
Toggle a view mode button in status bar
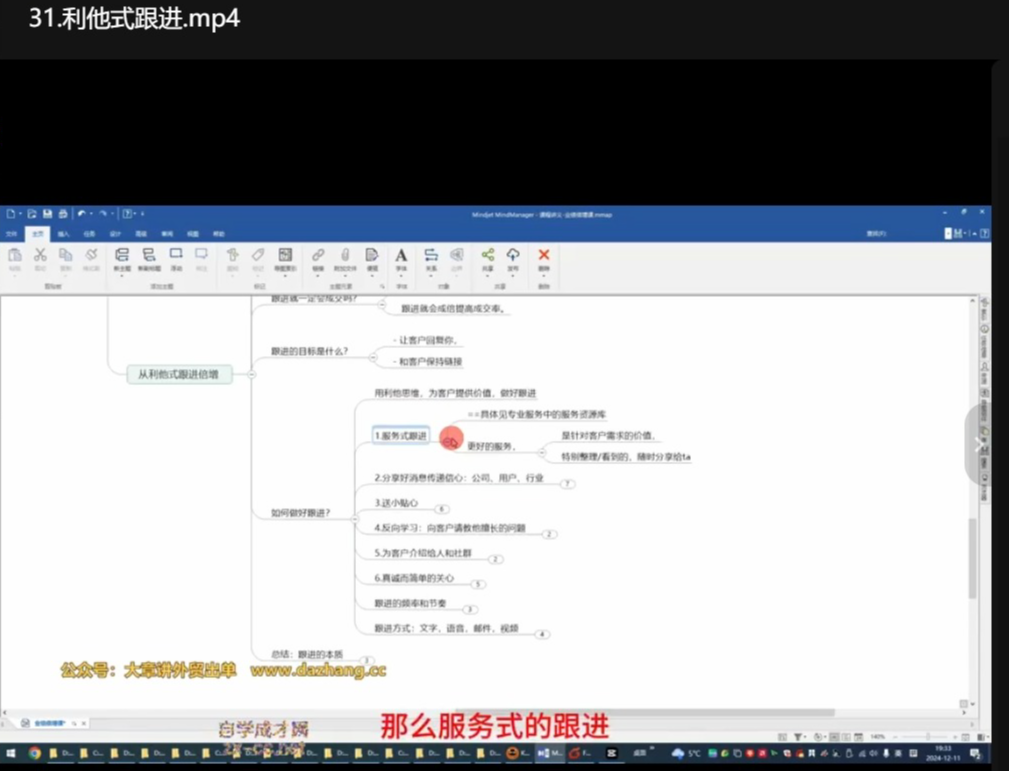point(833,736)
